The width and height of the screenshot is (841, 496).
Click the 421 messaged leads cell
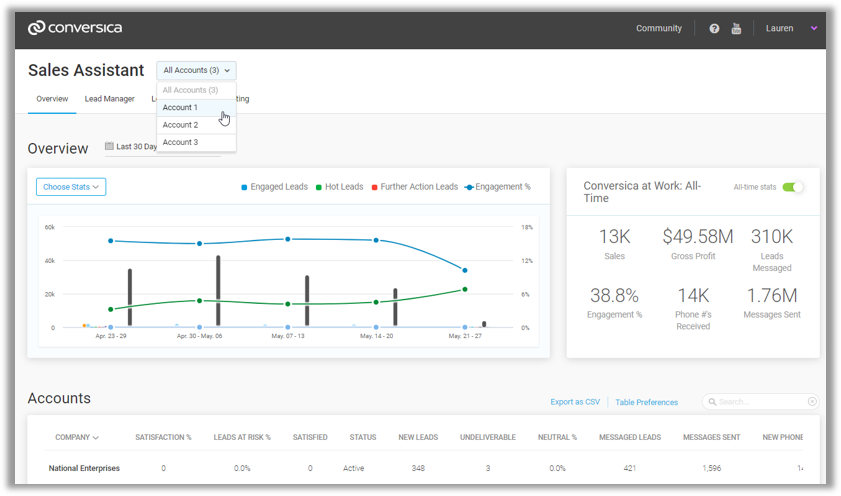(x=630, y=468)
